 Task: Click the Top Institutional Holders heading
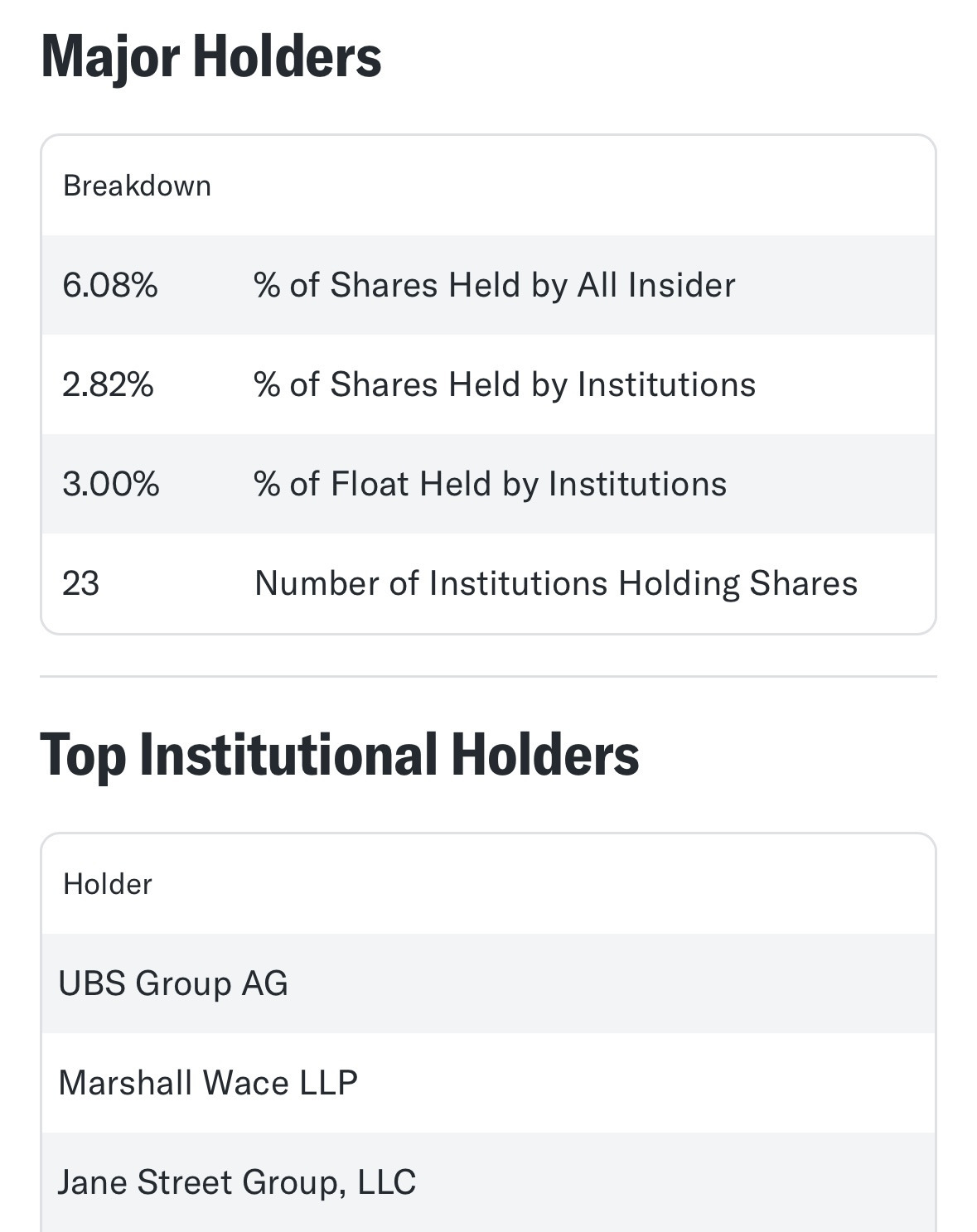click(x=340, y=755)
